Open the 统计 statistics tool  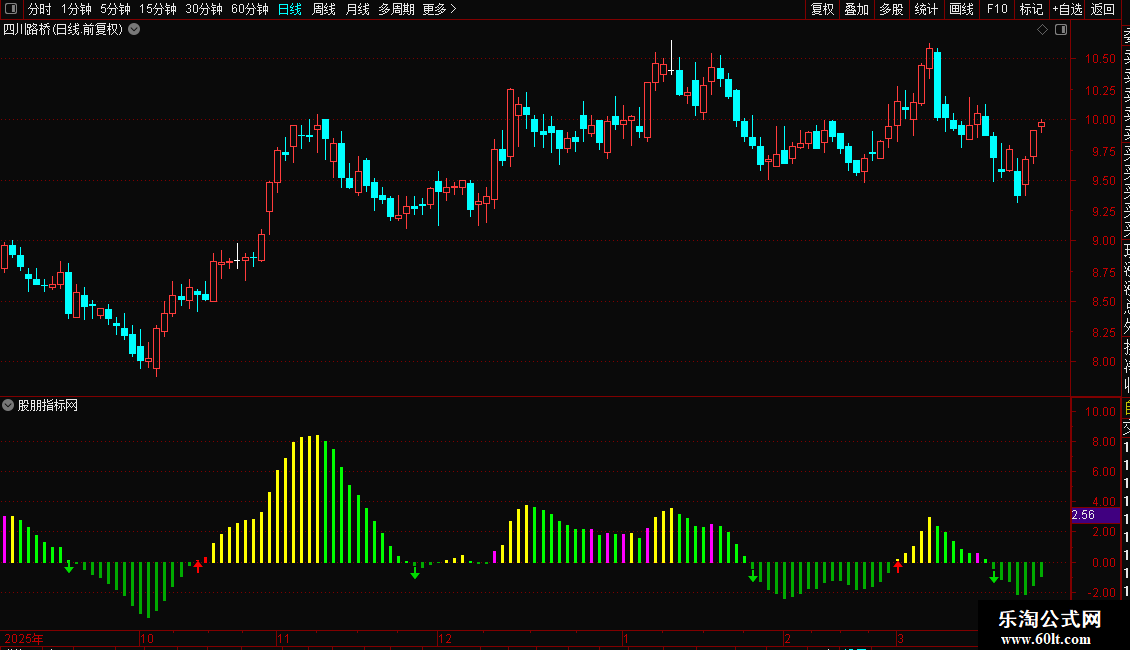926,9
